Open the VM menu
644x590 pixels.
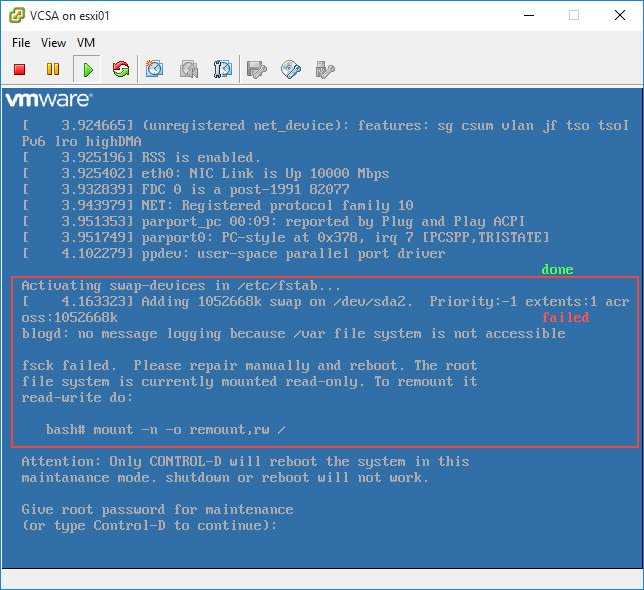point(86,43)
